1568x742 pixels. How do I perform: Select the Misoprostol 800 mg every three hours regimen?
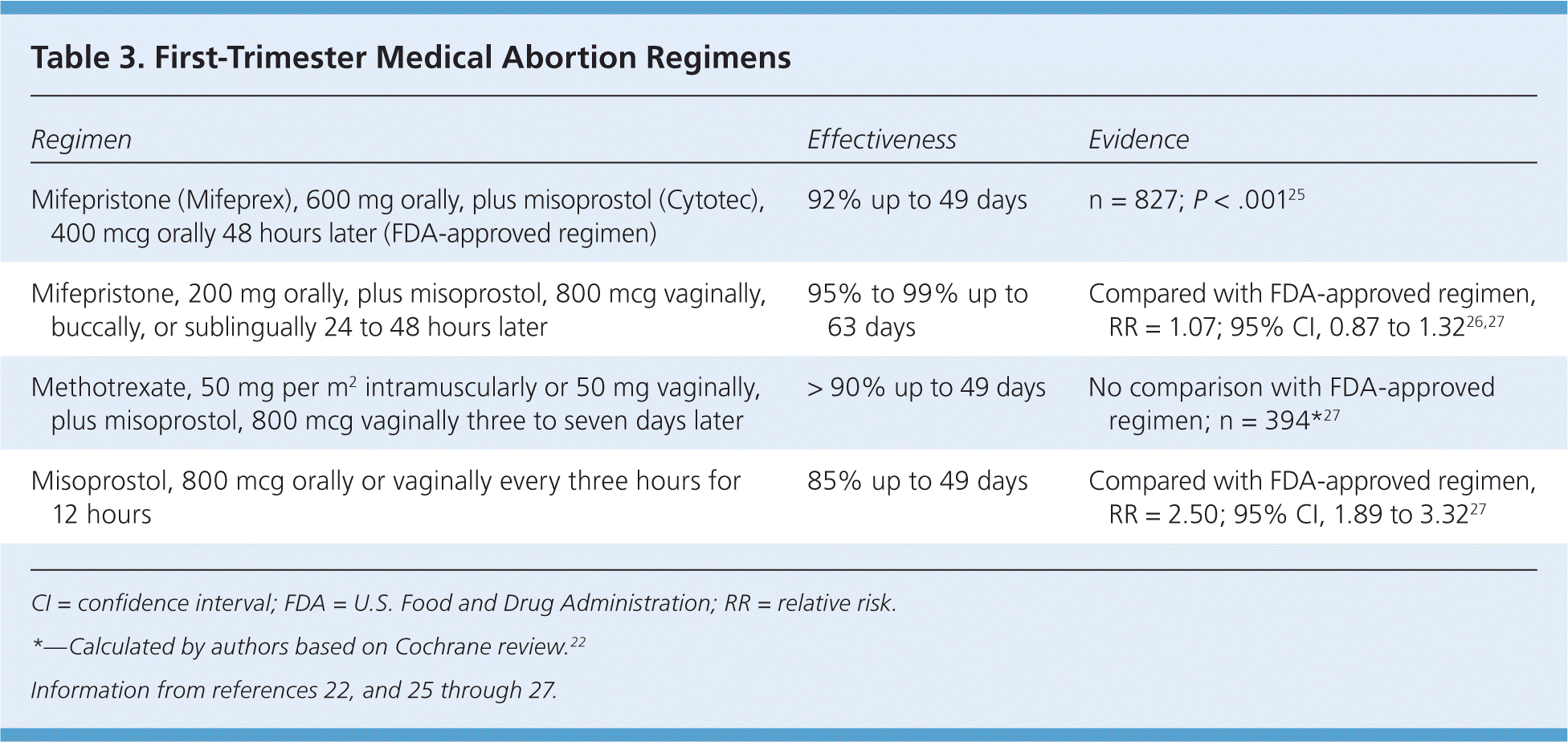click(x=386, y=497)
